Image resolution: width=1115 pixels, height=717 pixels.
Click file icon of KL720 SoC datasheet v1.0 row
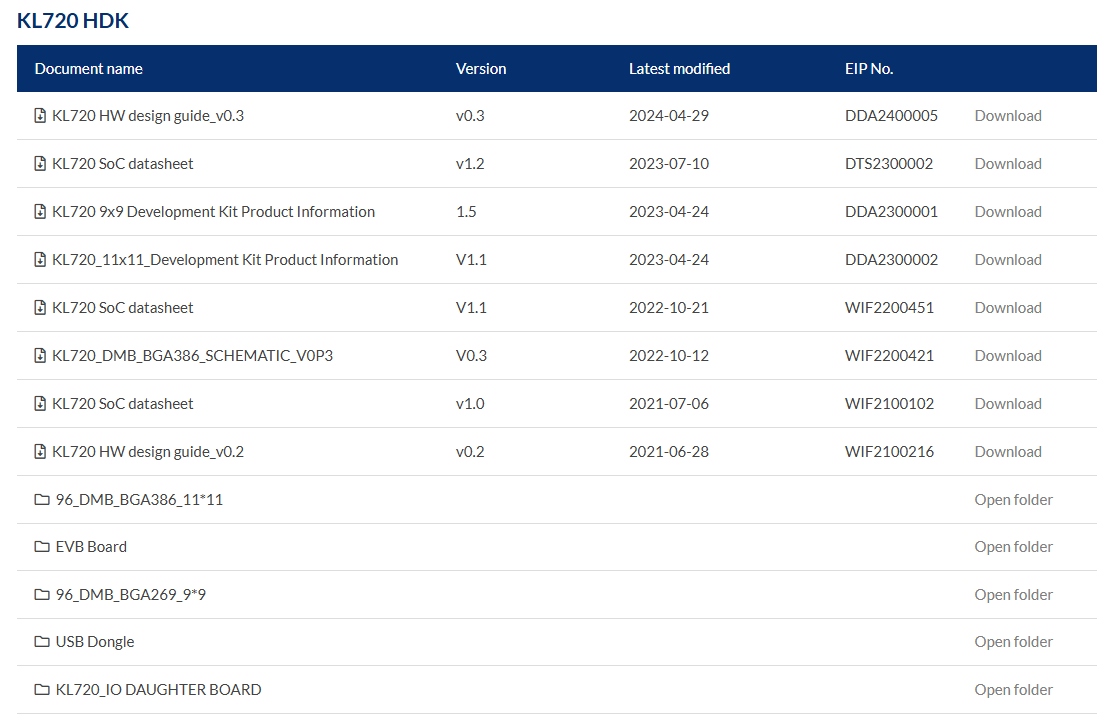(41, 403)
